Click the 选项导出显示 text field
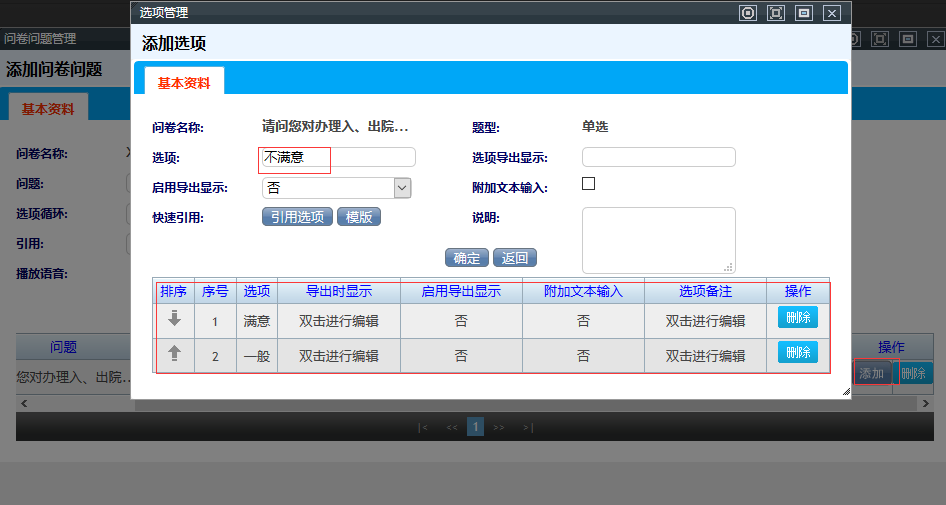 [x=658, y=157]
